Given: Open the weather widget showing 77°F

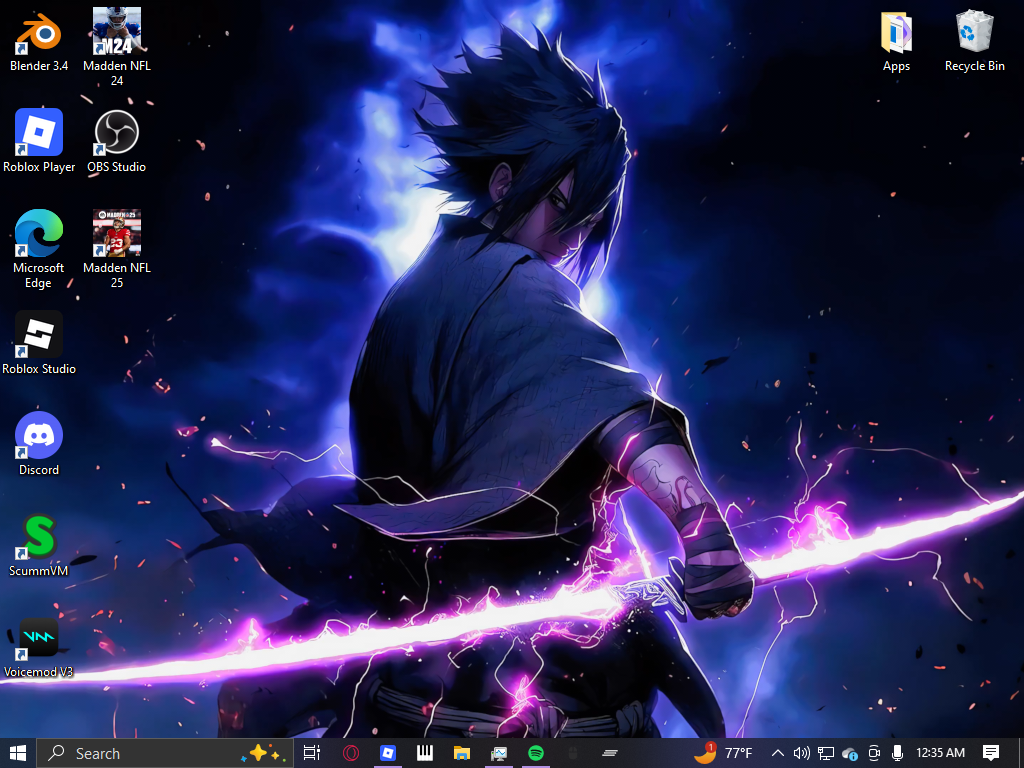Looking at the screenshot, I should 723,753.
